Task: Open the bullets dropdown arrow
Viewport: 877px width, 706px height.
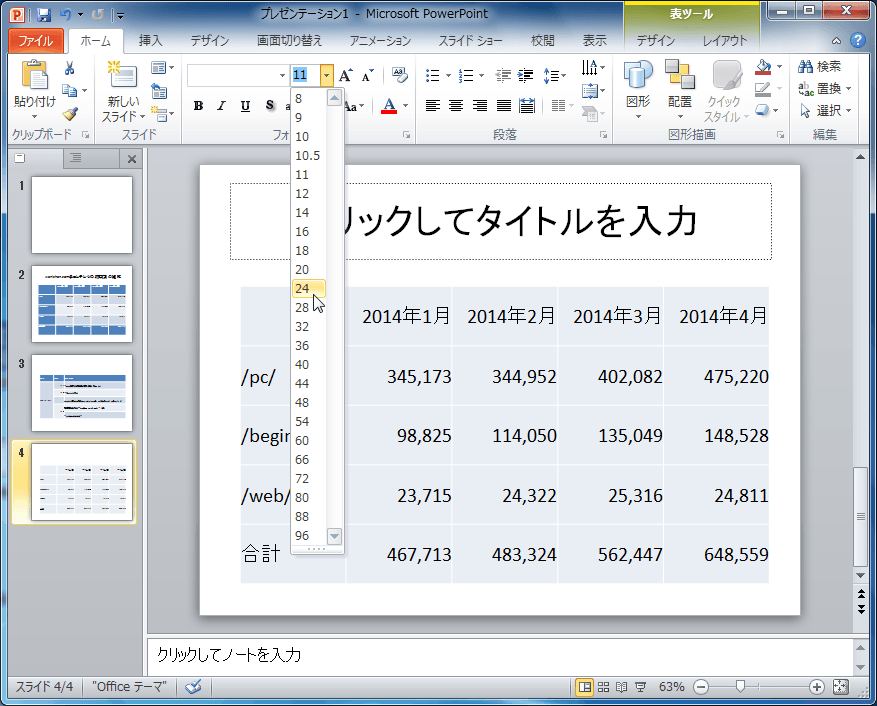Action: [x=448, y=76]
